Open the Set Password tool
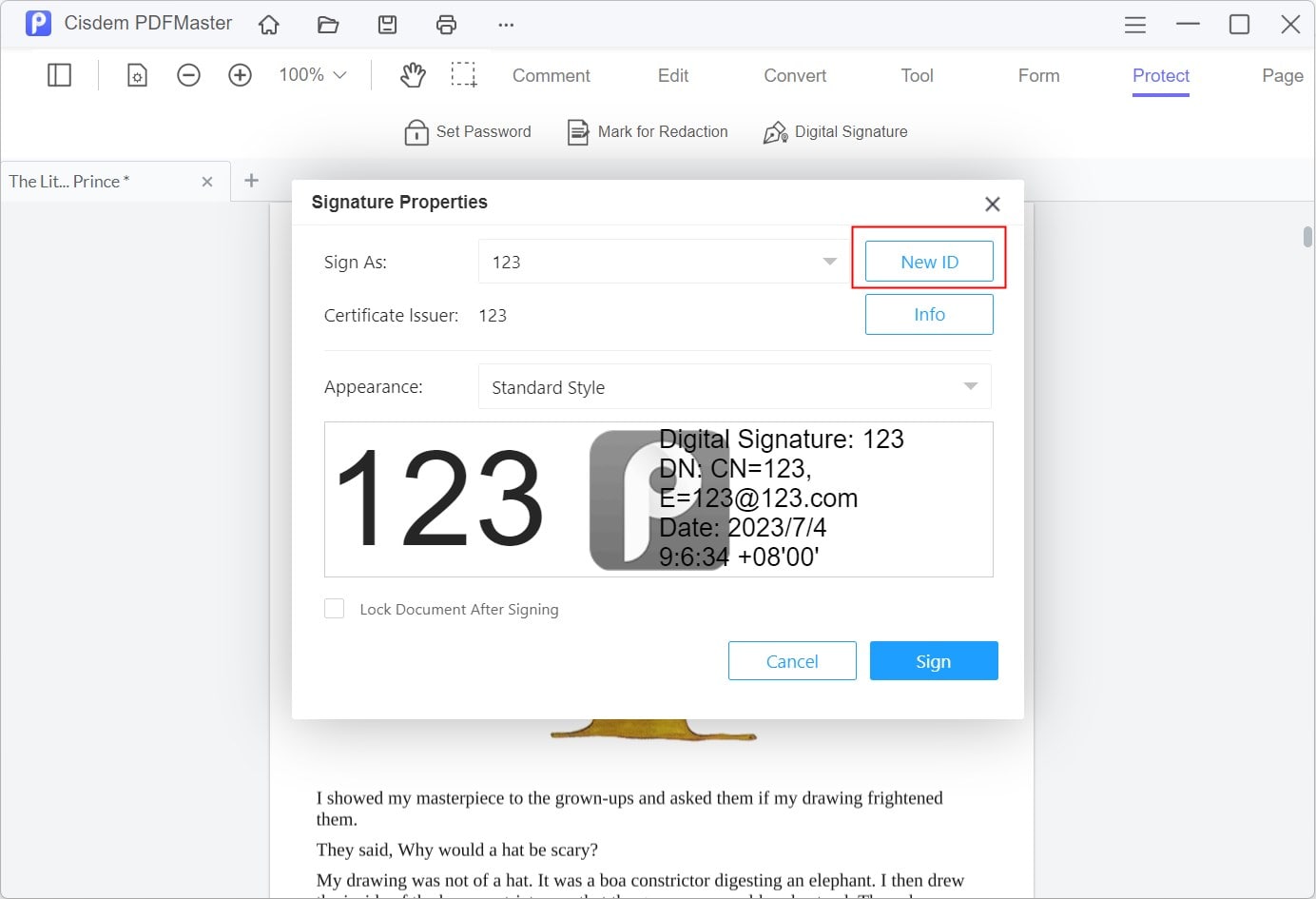Viewport: 1316px width, 899px height. [x=467, y=131]
